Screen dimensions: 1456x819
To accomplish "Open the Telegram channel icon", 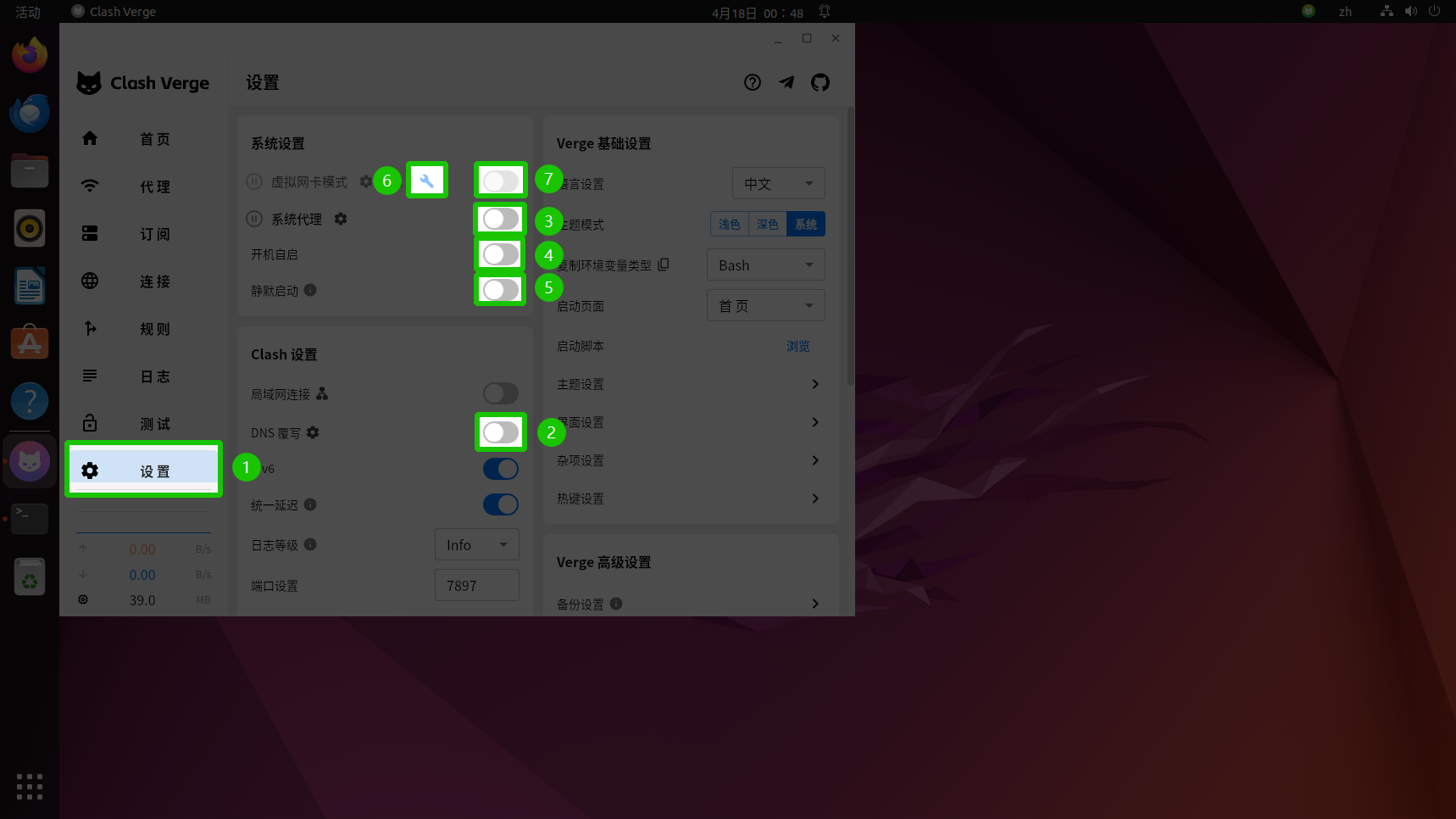I will pos(786,82).
